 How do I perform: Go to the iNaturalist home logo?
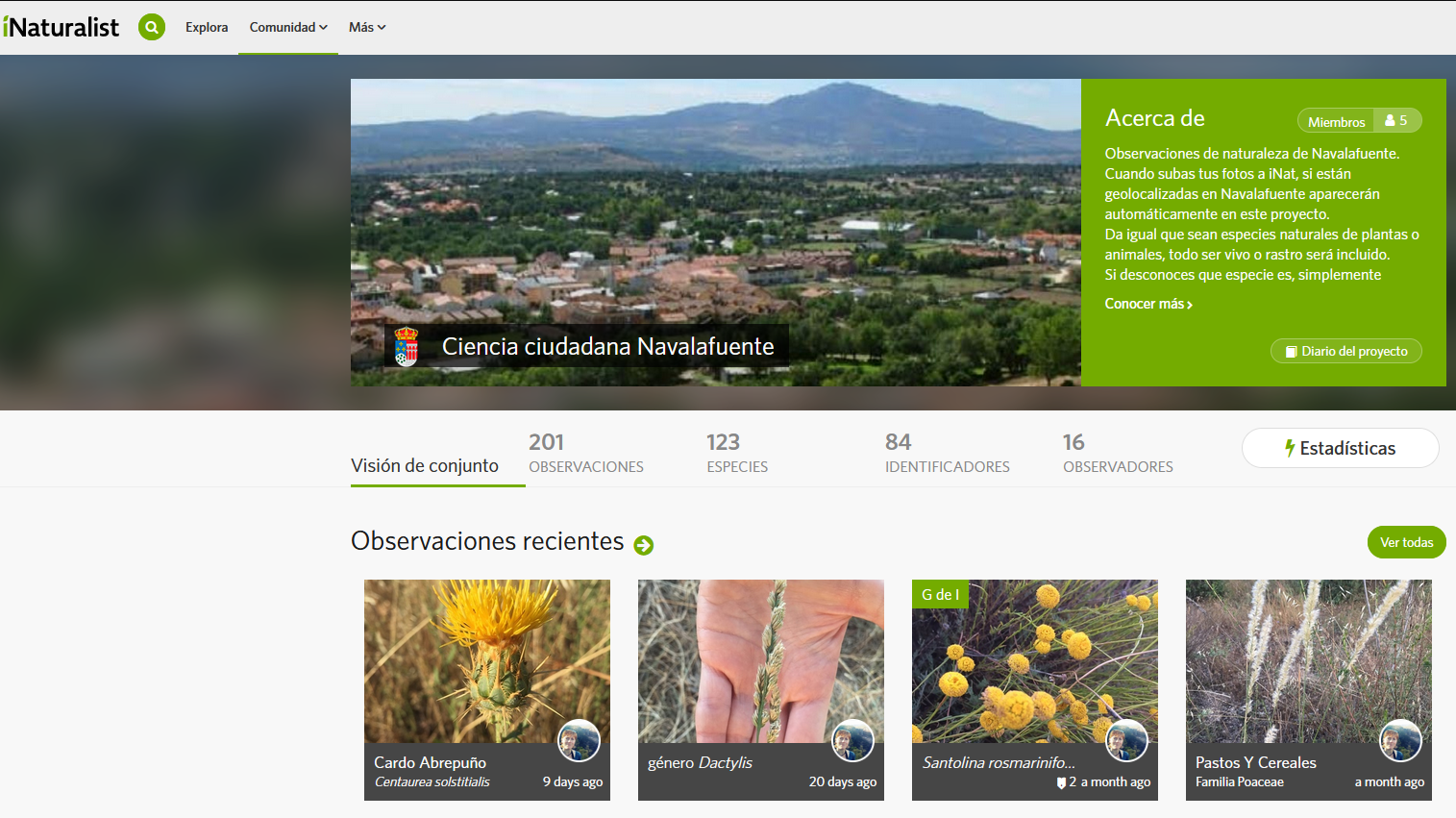tap(61, 27)
